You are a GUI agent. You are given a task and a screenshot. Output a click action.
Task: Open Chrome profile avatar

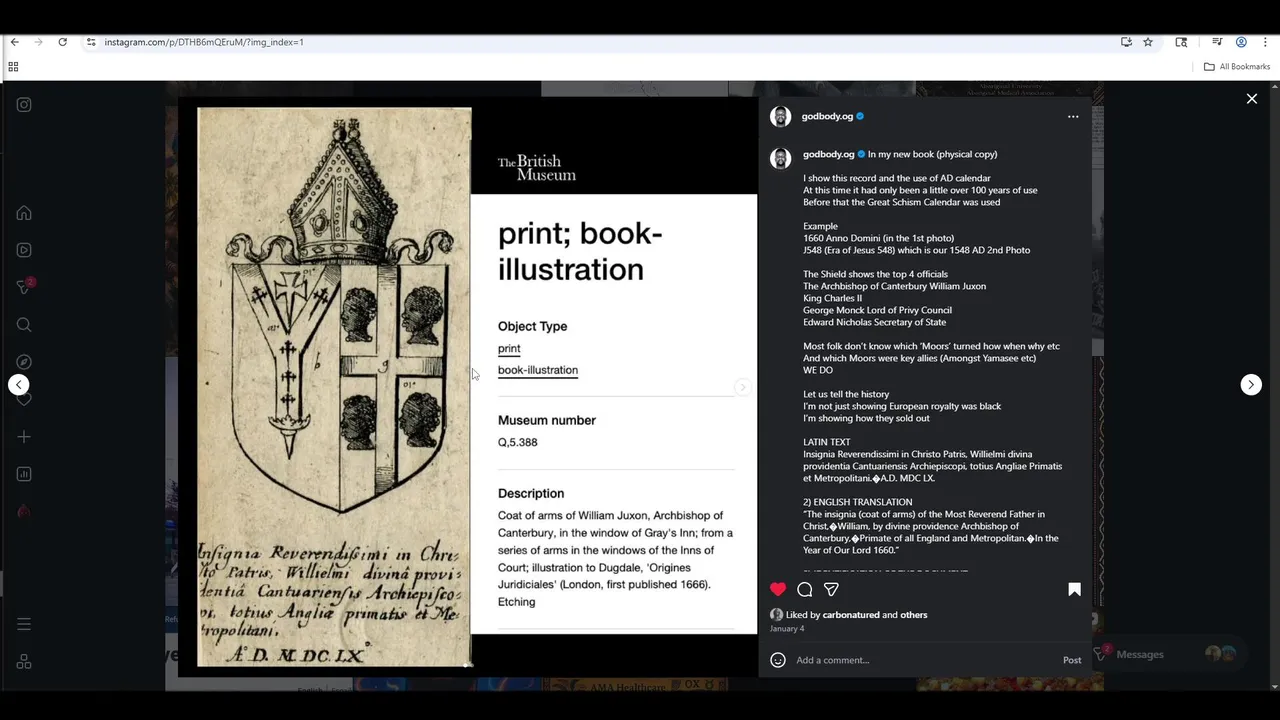coord(1241,42)
